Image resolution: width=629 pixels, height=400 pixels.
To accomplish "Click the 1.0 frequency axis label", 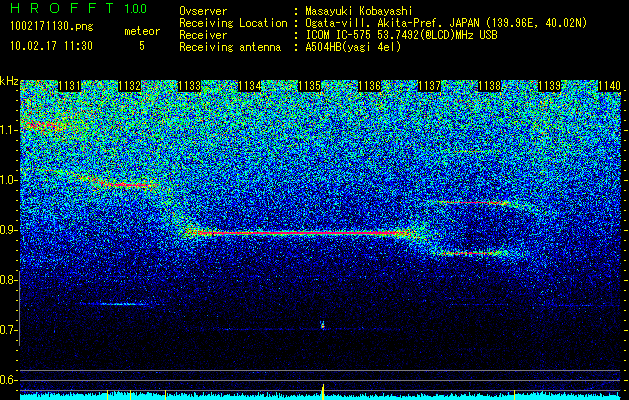I will coord(8,180).
